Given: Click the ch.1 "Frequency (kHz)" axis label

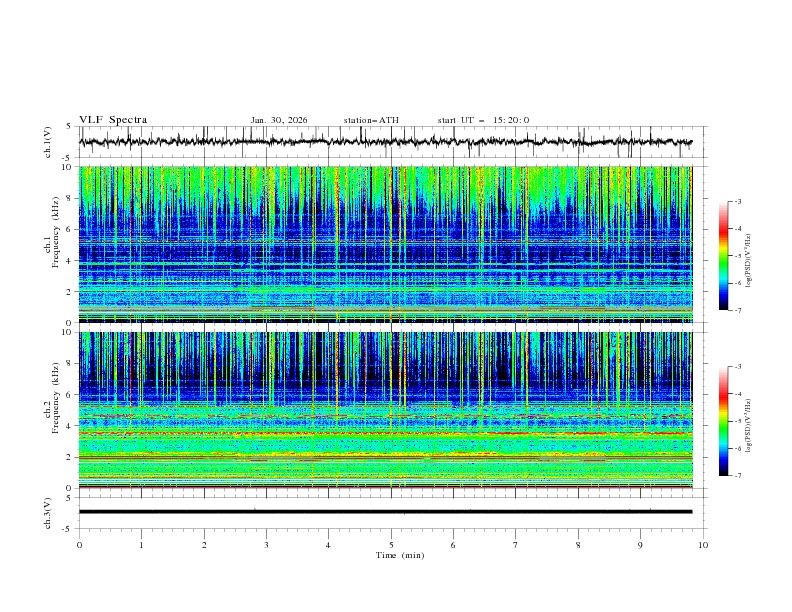Looking at the screenshot, I should (57, 232).
